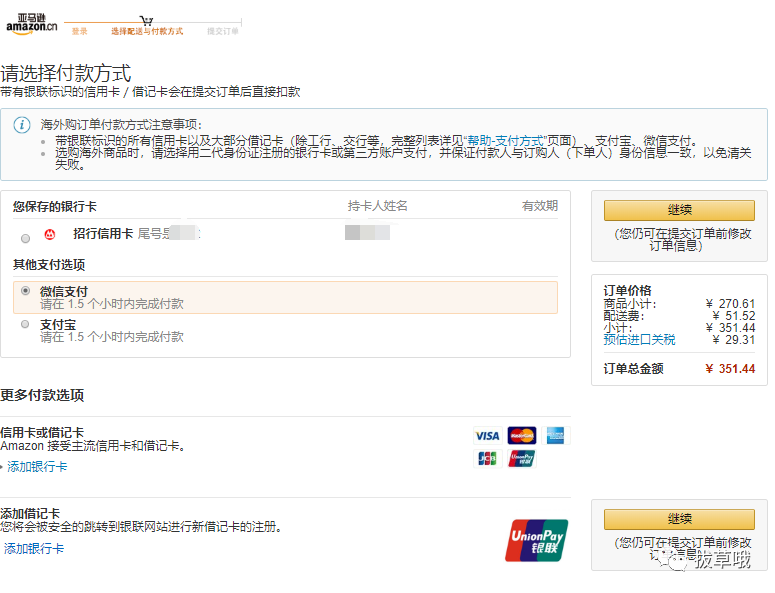
Task: Click the MasterCard logo
Action: (x=521, y=436)
